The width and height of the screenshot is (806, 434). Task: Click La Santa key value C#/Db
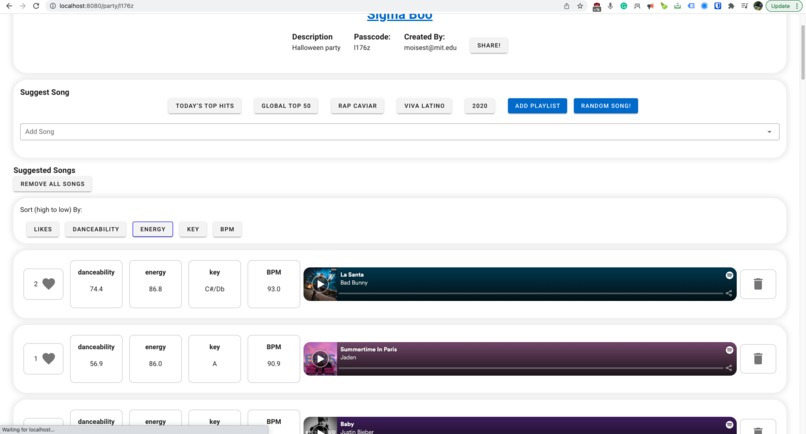click(x=214, y=289)
